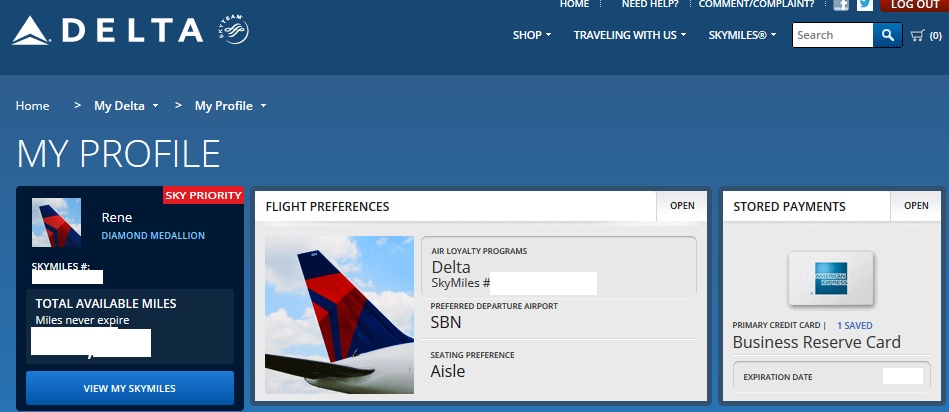Open the My Profile breadcrumb dropdown
The height and width of the screenshot is (412, 949).
[230, 106]
